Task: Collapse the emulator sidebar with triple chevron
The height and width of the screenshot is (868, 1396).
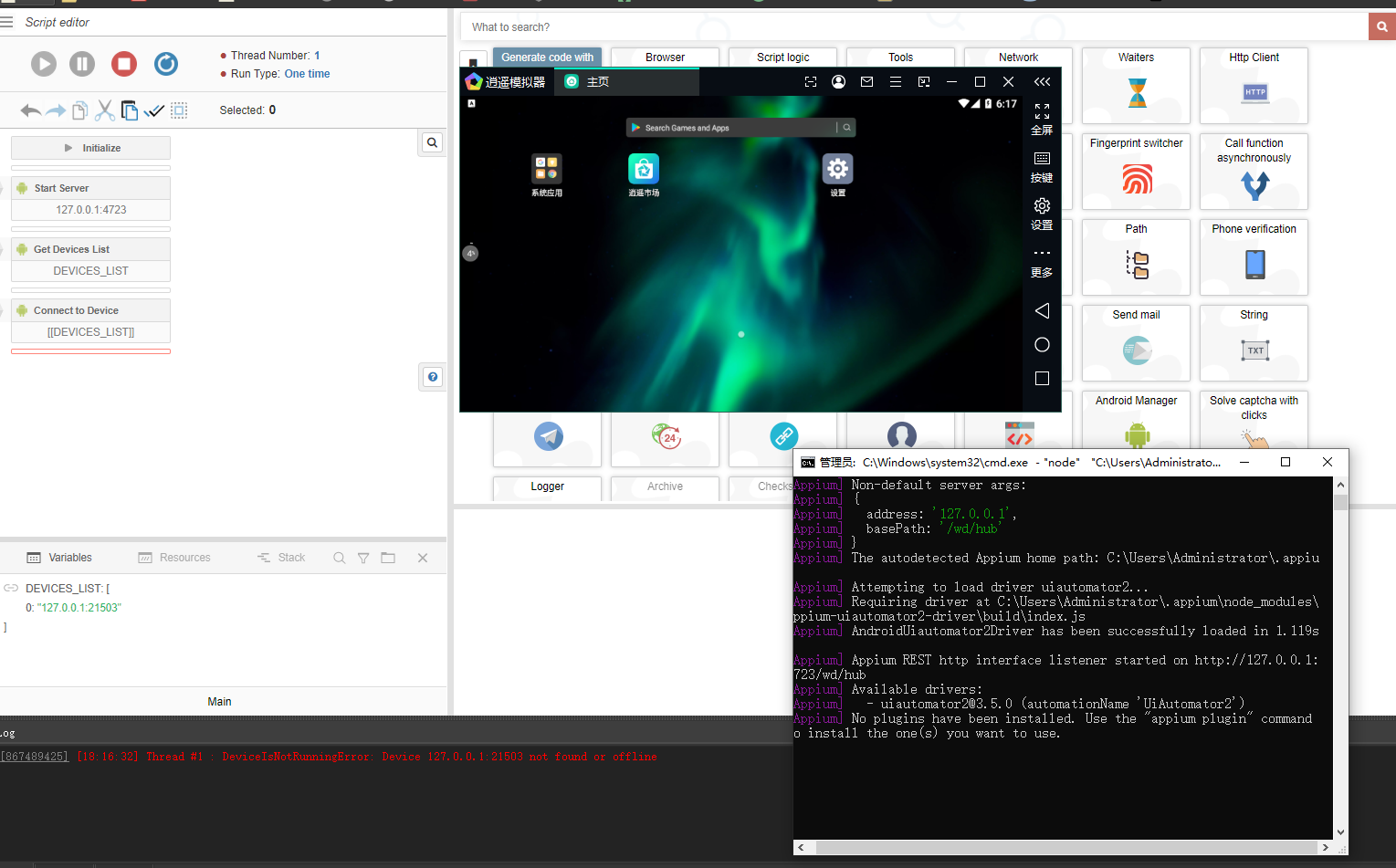Action: 1042,82
